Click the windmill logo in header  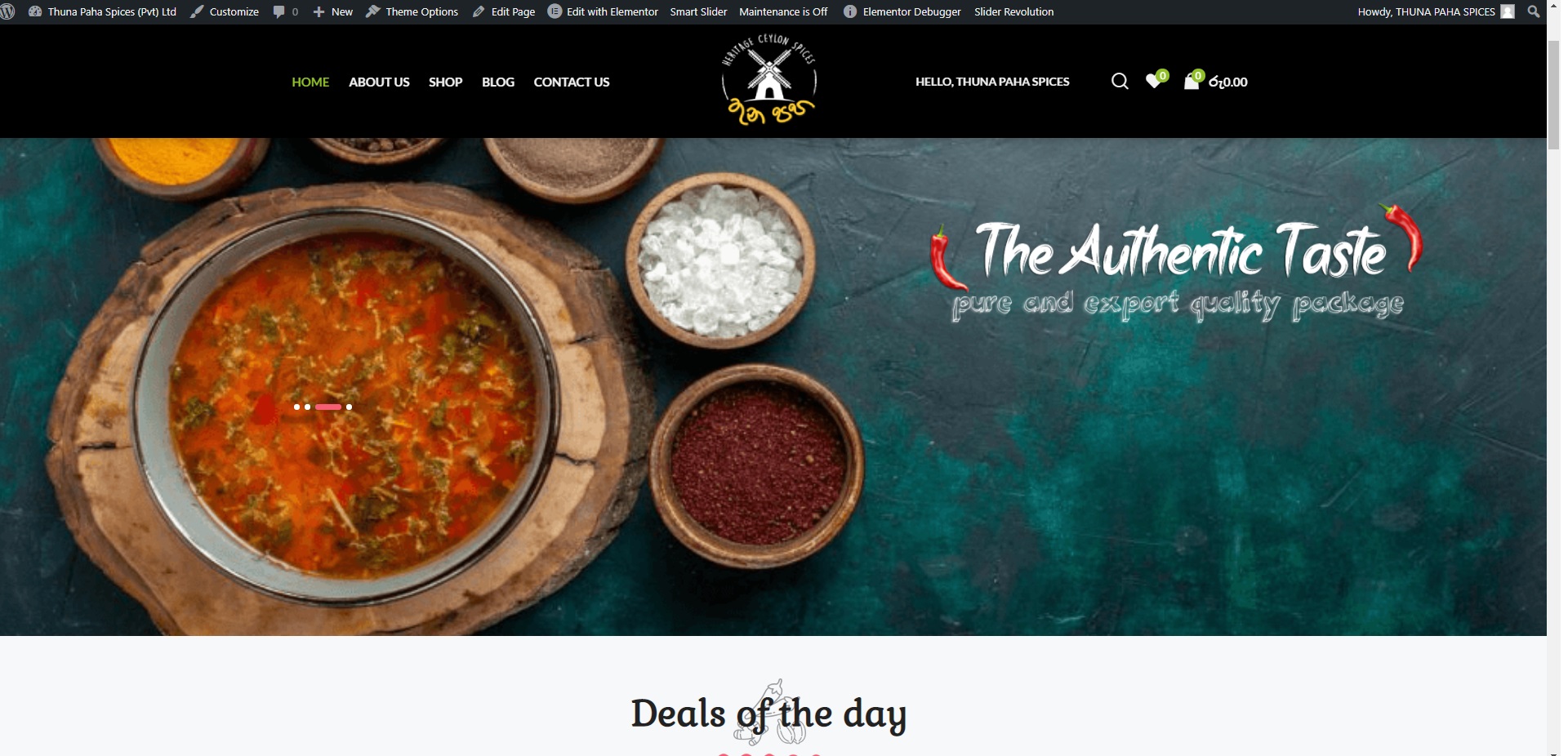click(768, 80)
